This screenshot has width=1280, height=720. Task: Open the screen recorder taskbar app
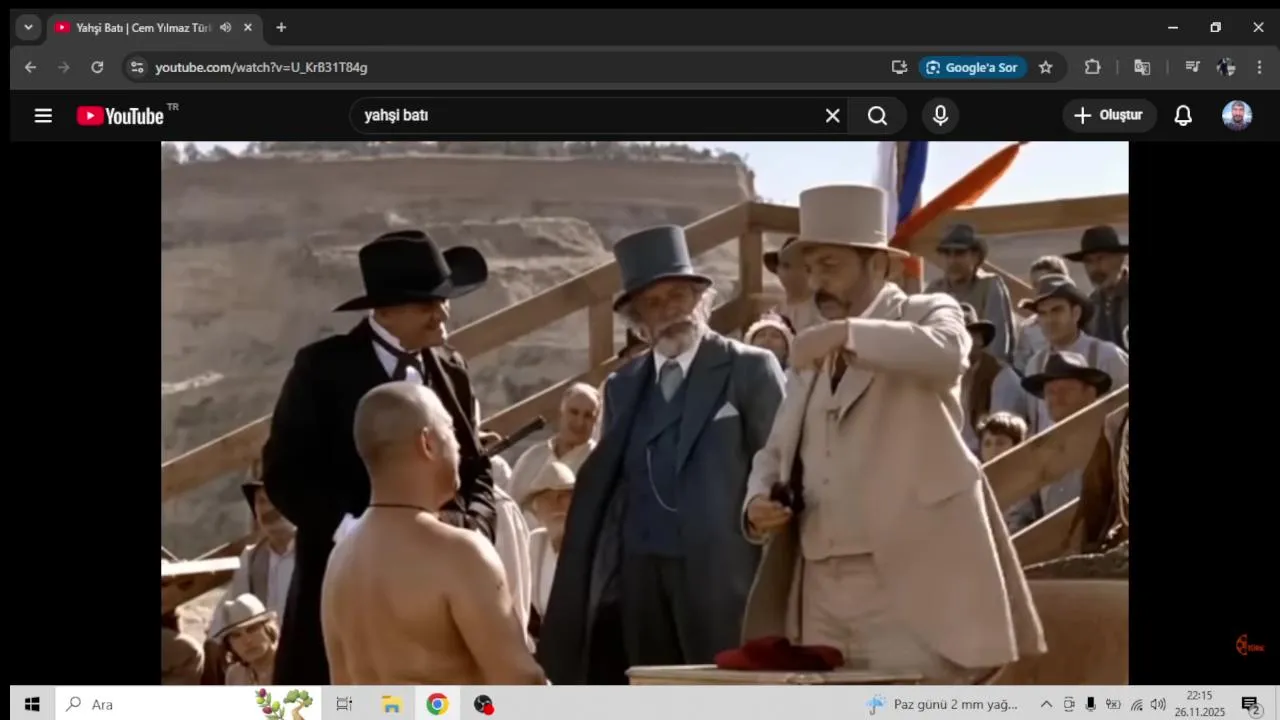tap(484, 704)
